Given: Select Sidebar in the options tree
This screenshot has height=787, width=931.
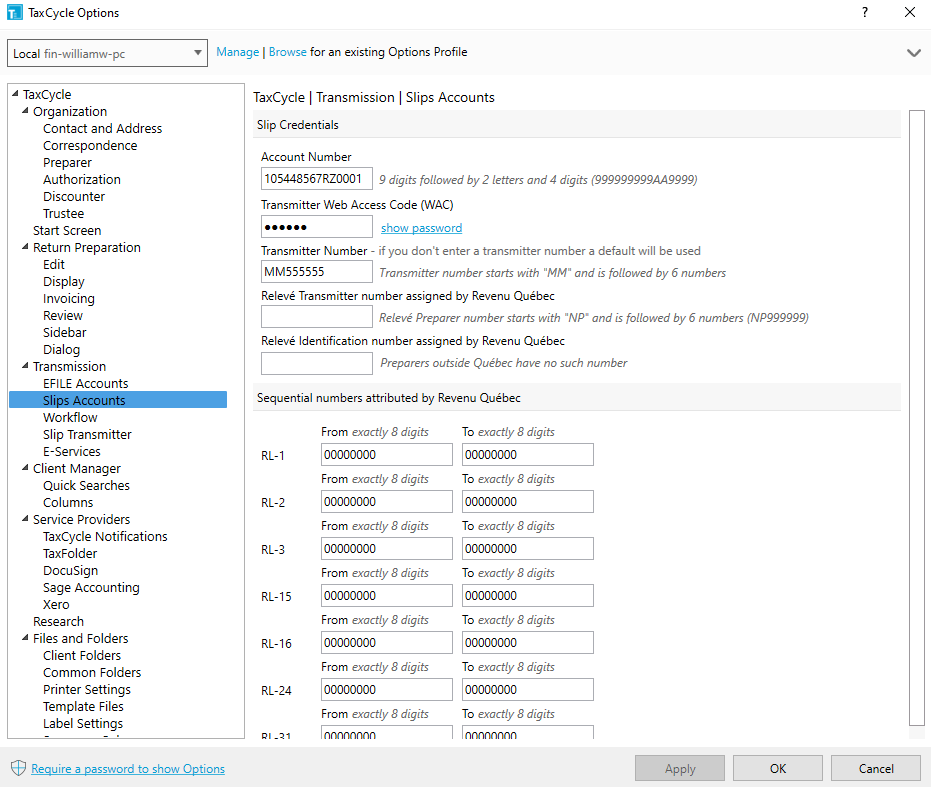Looking at the screenshot, I should (64, 333).
